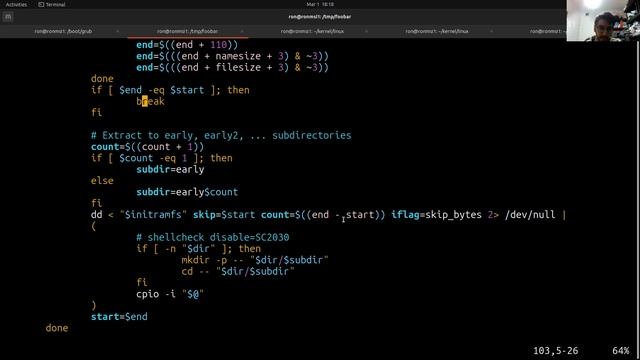Screen dimensions: 640x360
Task: Switch to the /boot/grub terminal tab
Action: tap(63, 31)
